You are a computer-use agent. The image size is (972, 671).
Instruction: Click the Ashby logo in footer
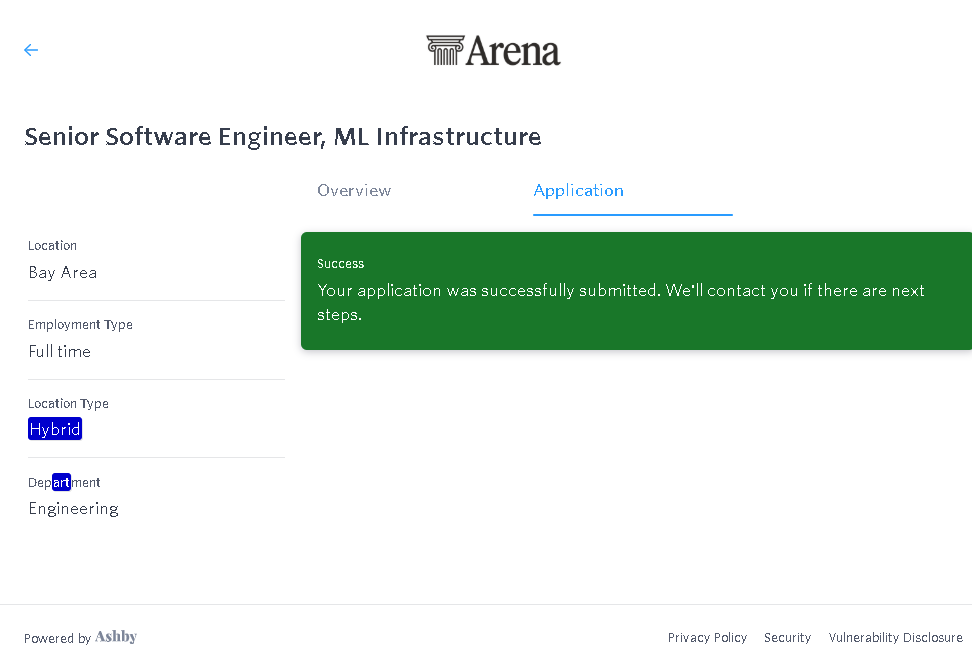coord(116,638)
